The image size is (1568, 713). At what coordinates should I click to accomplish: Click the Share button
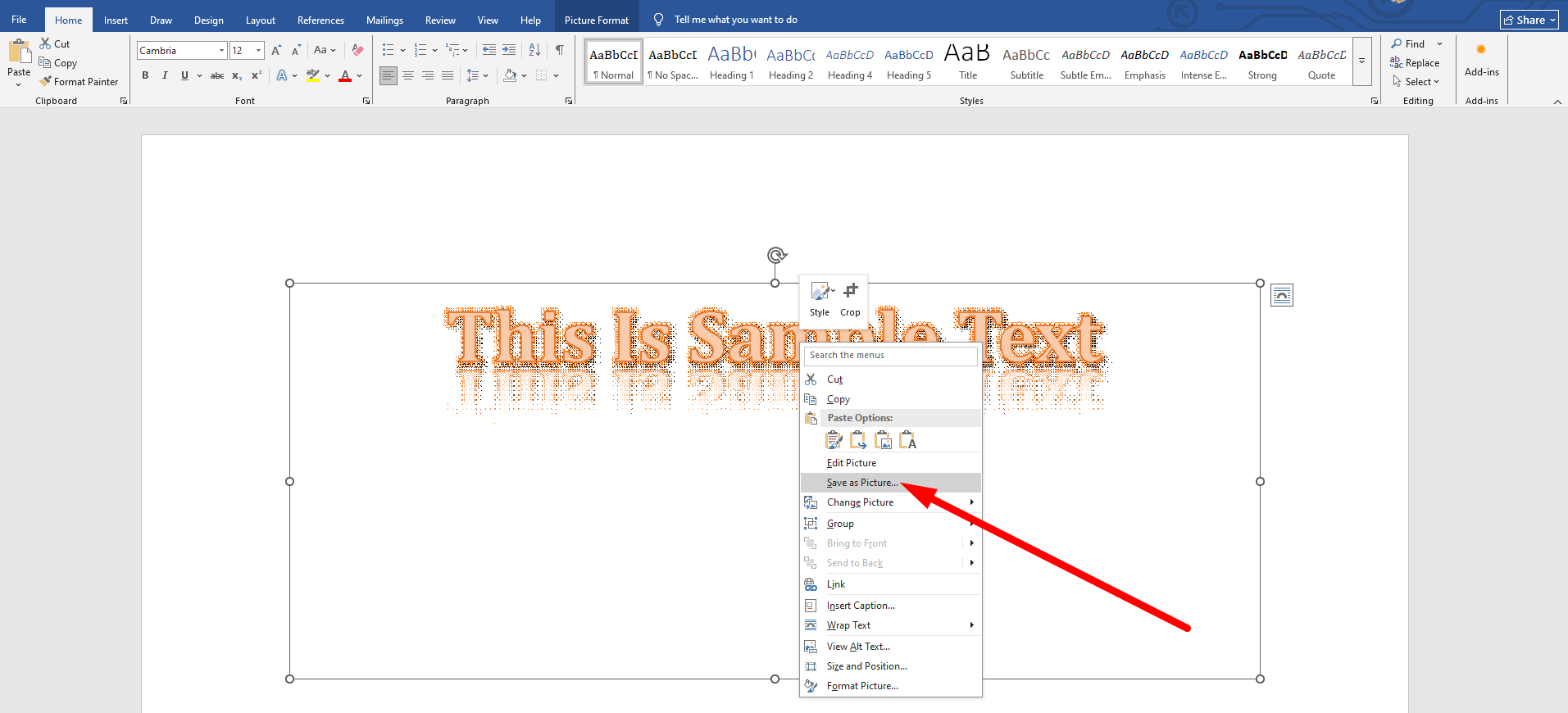click(1528, 20)
